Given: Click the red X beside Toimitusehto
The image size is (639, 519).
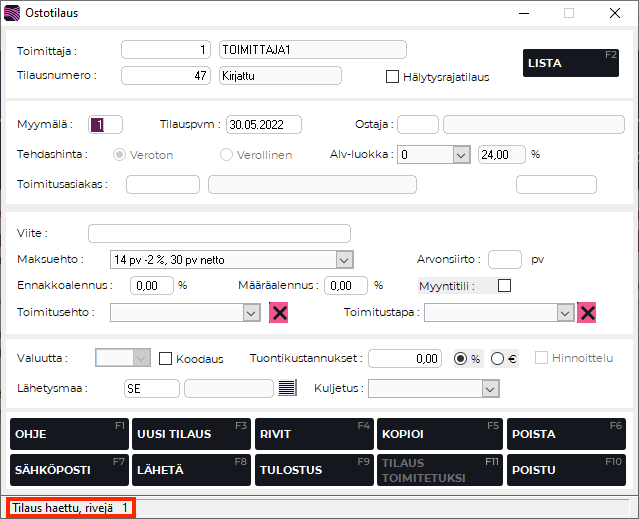Looking at the screenshot, I should click(x=280, y=313).
